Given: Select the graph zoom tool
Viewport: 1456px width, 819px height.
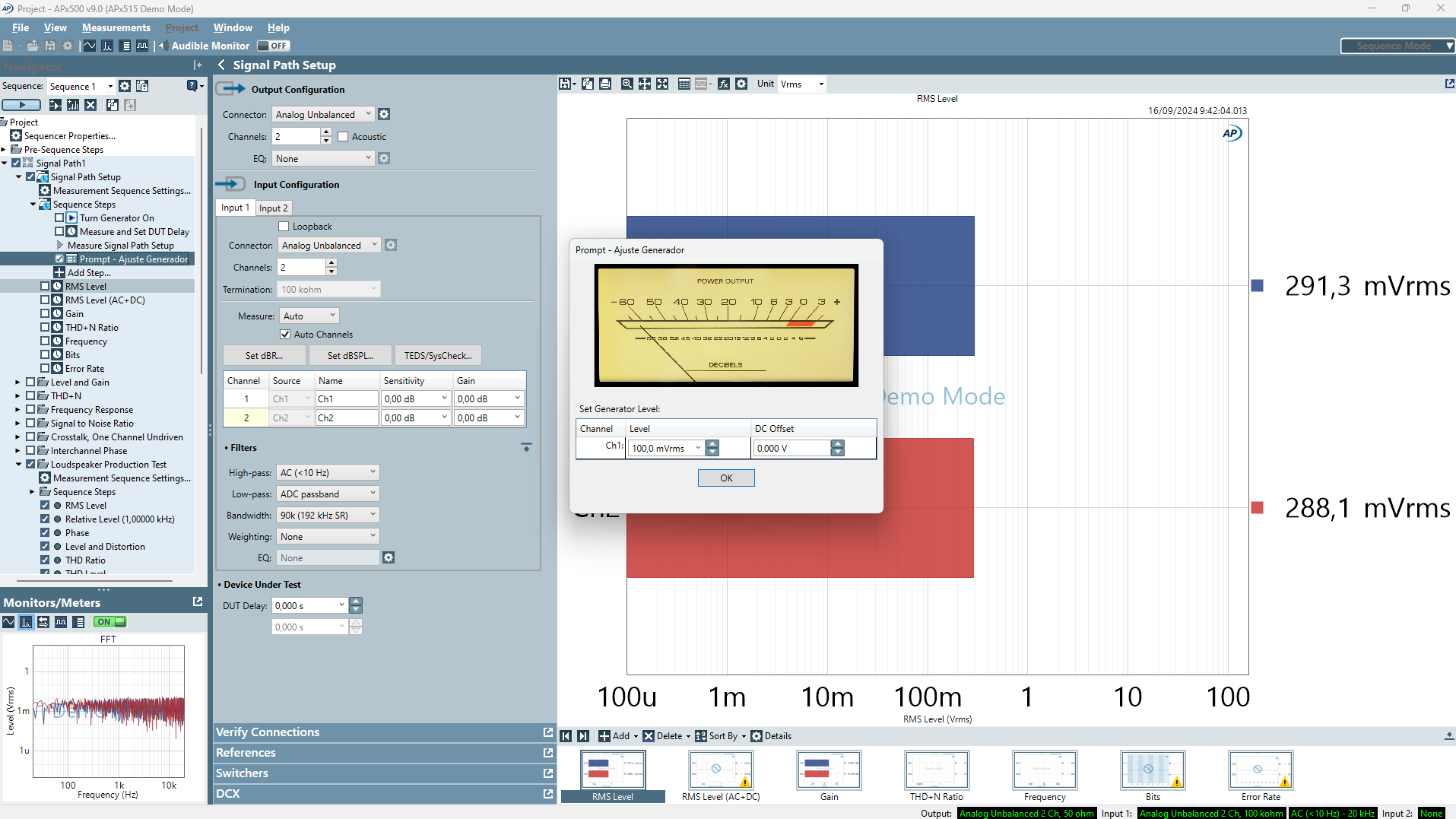Looking at the screenshot, I should click(626, 84).
